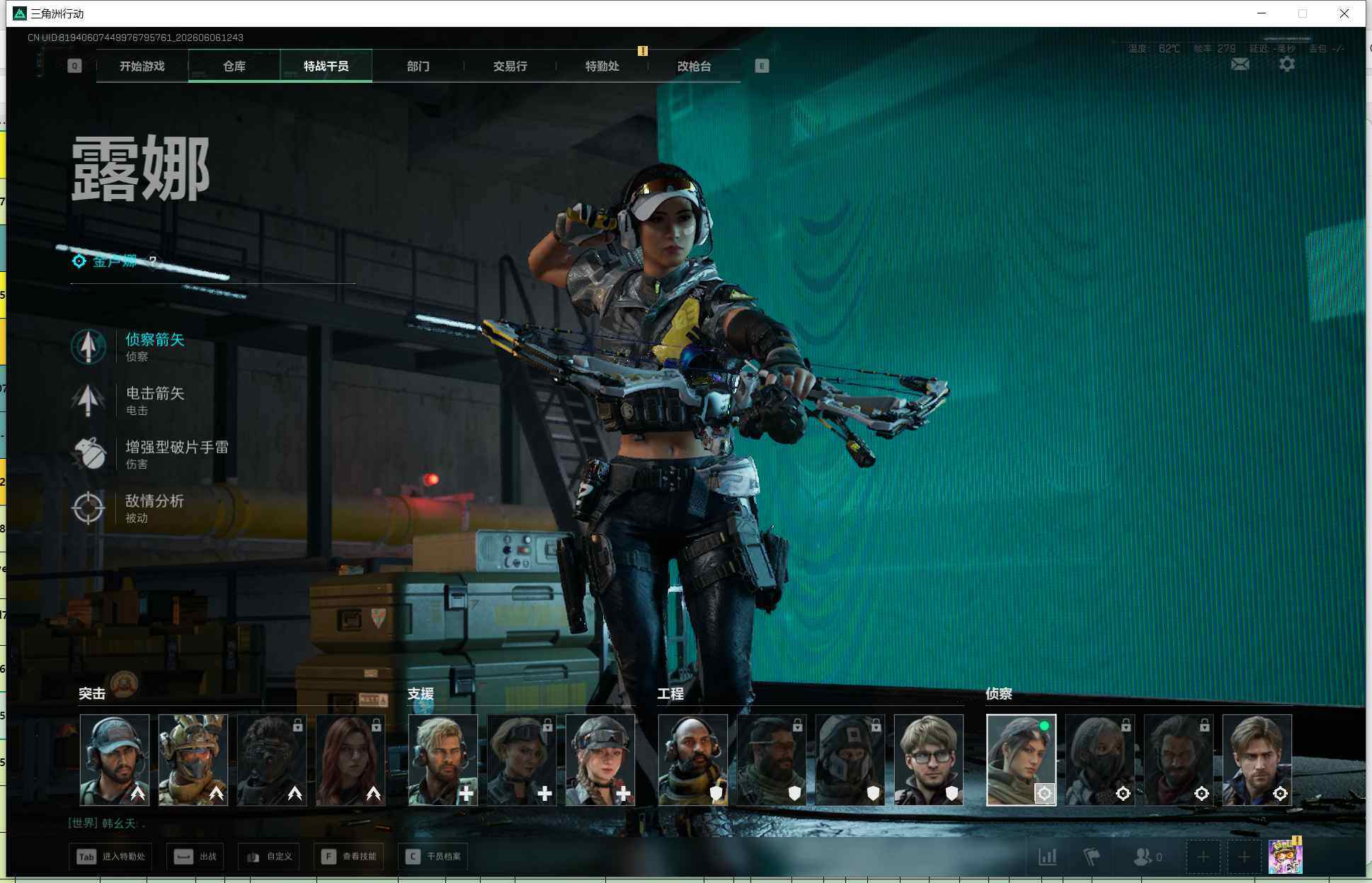Click the E next-tab key icon

[x=762, y=66]
